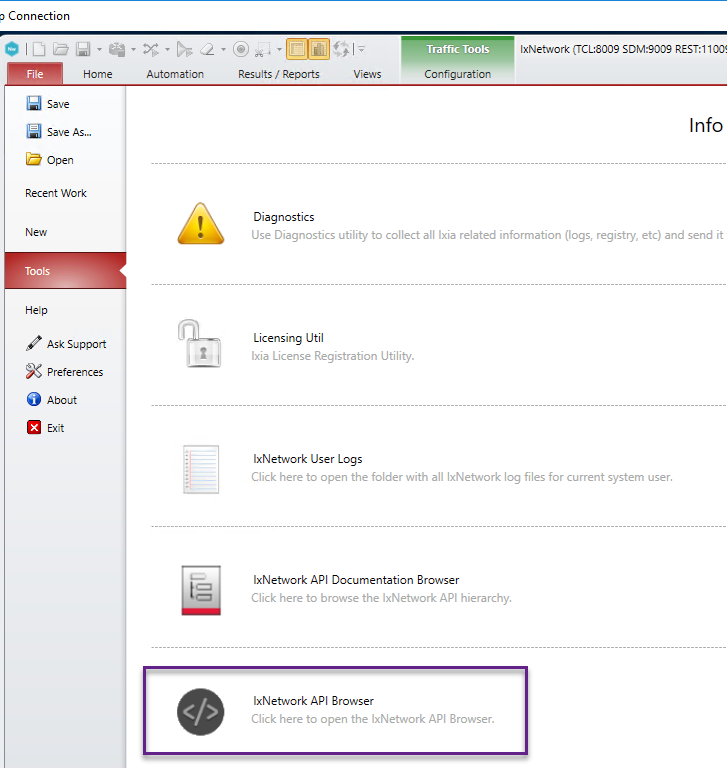Click Save in the File menu
This screenshot has height=768, width=727.
(x=48, y=104)
